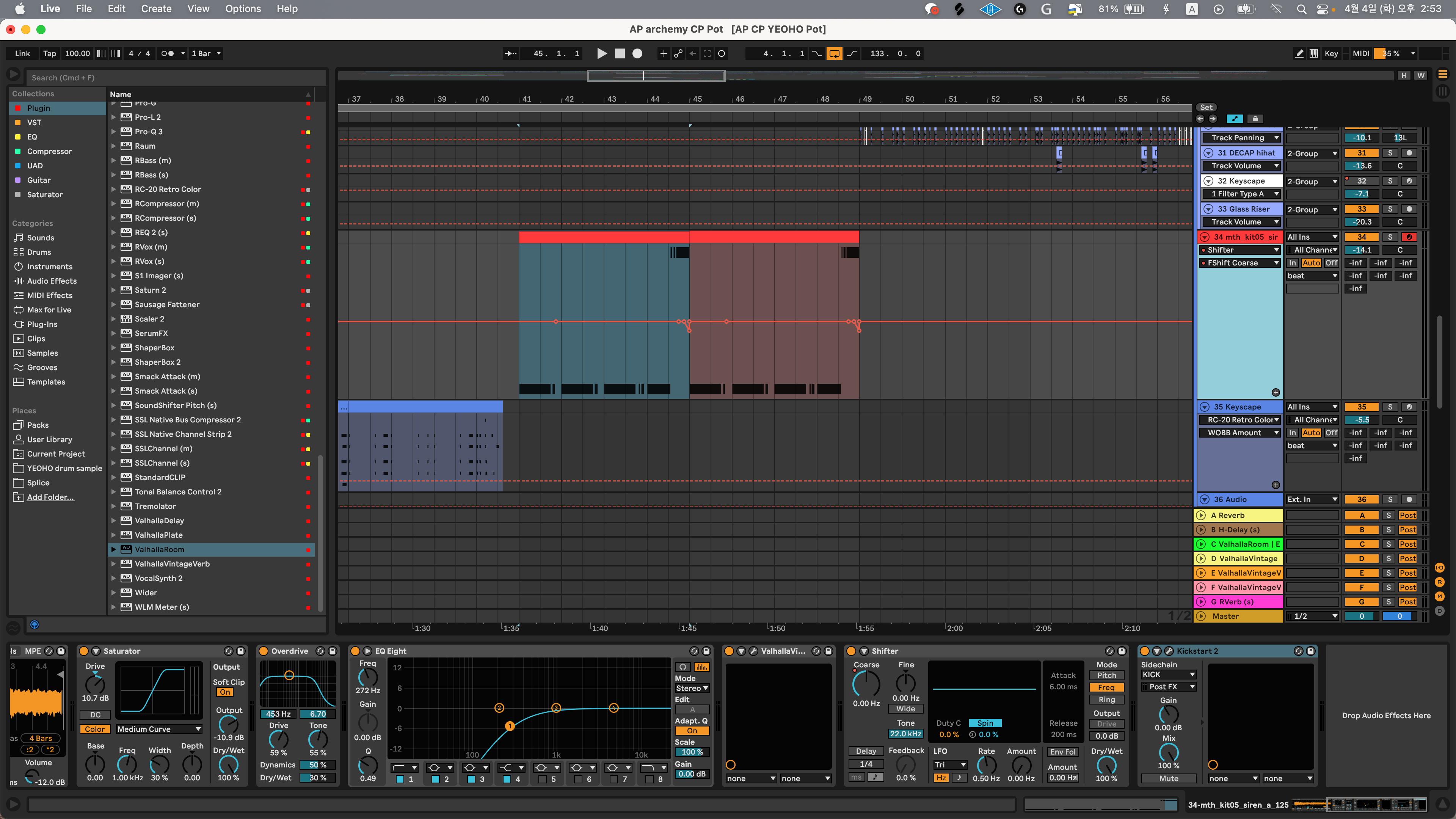The width and height of the screenshot is (1456, 819).
Task: Open the quantization 1 Bar dropdown
Action: (x=206, y=54)
